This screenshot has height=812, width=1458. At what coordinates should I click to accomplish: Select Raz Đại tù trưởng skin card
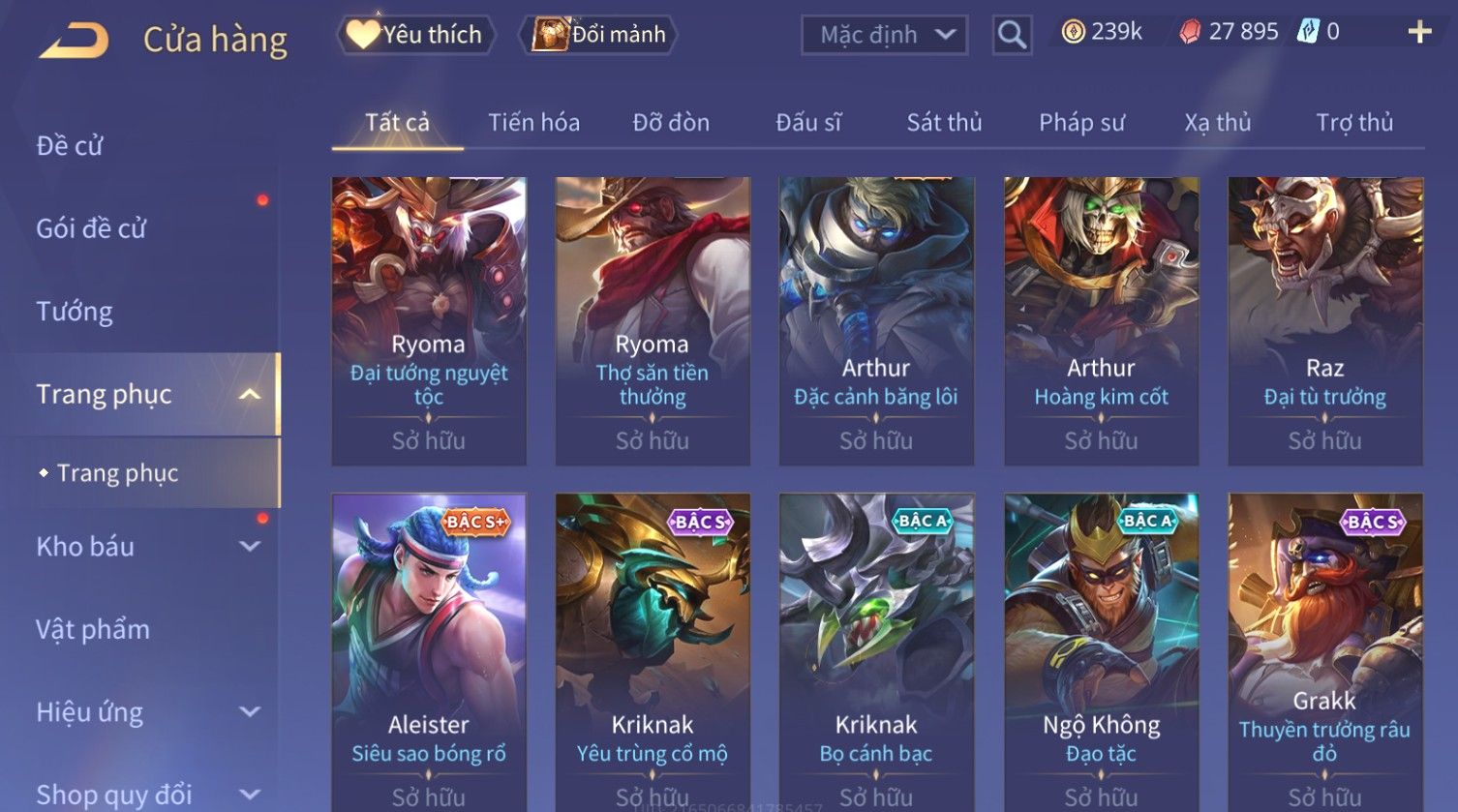(x=1325, y=321)
